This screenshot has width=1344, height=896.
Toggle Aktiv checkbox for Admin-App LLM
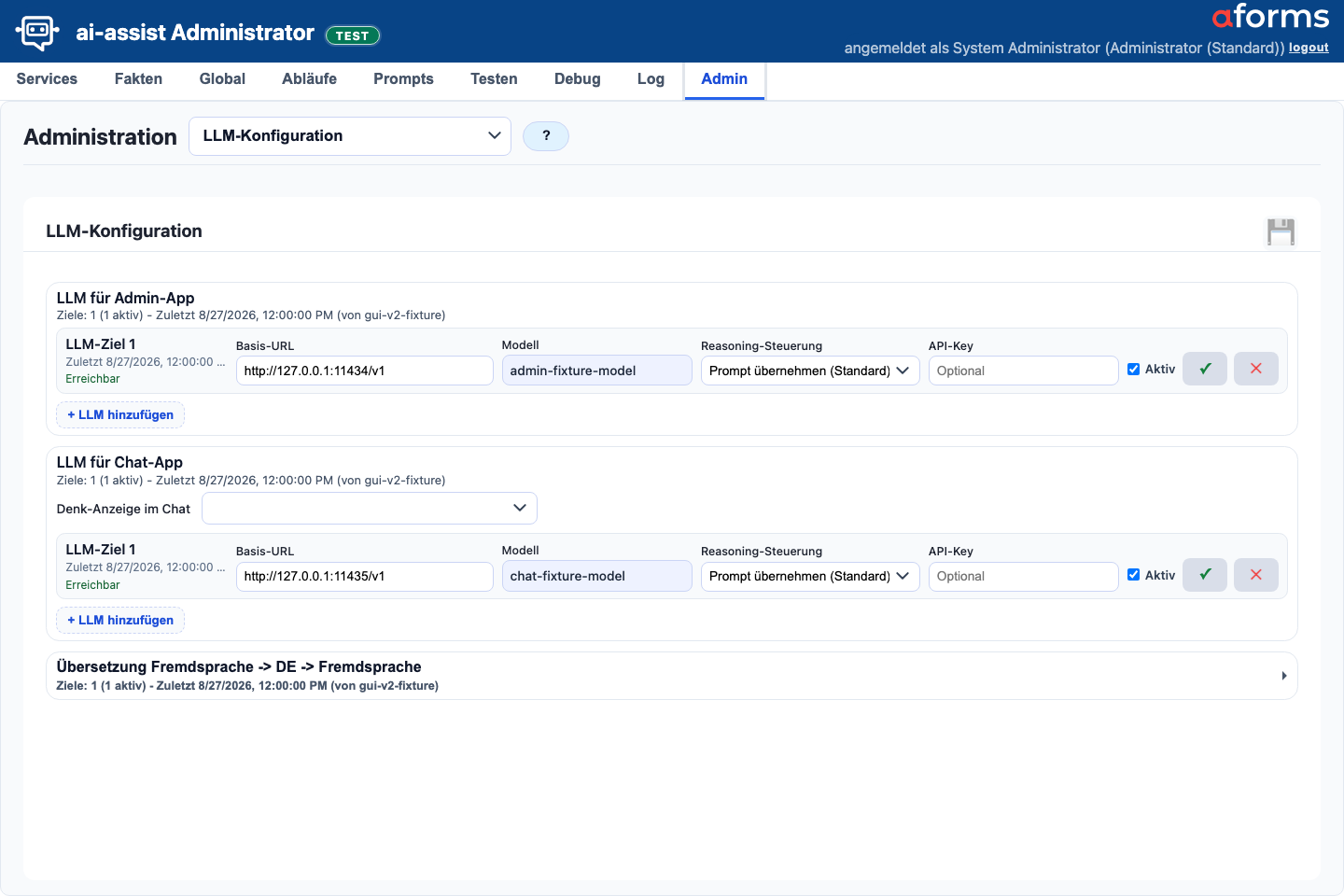1134,370
